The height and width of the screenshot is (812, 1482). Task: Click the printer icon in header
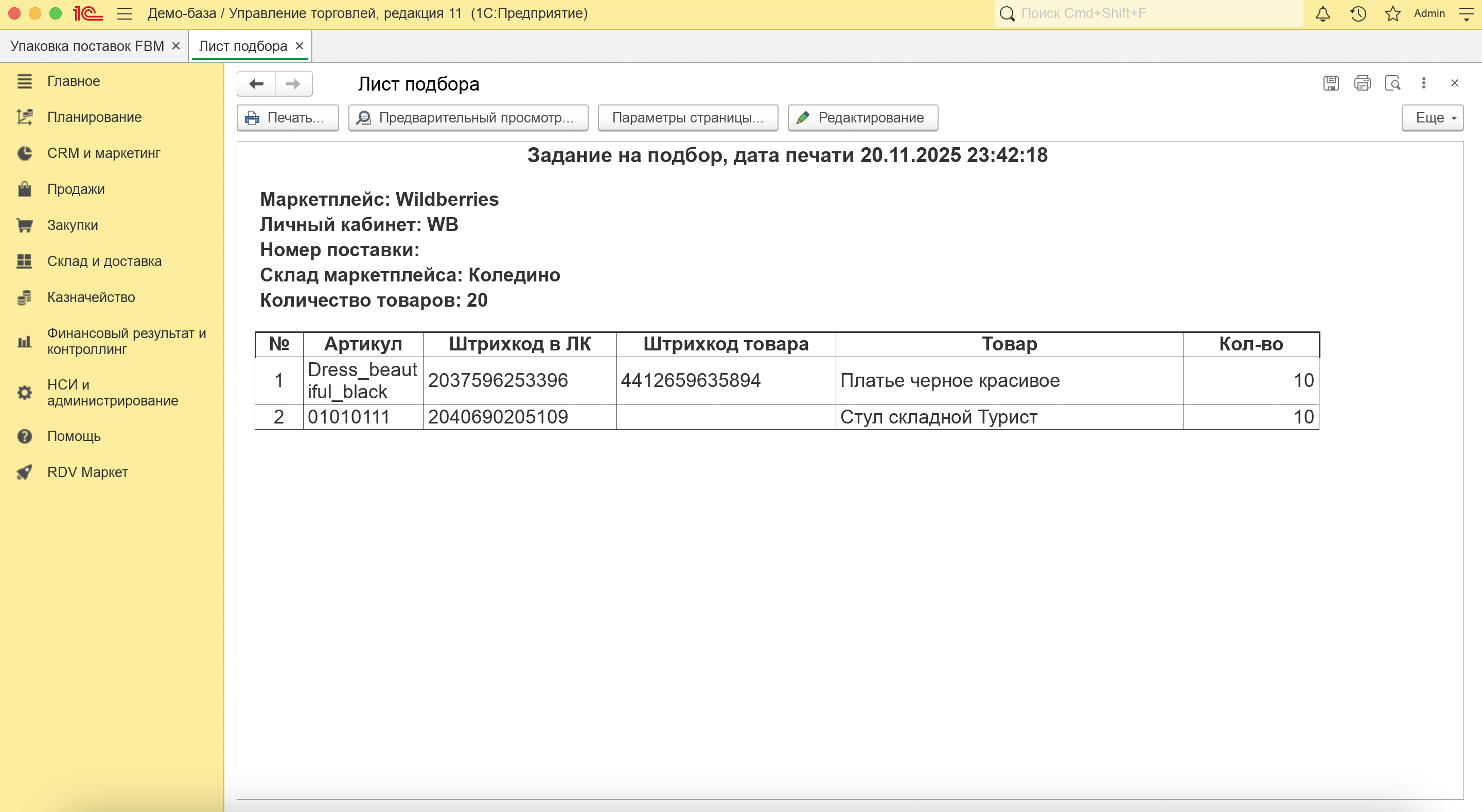click(x=1362, y=83)
